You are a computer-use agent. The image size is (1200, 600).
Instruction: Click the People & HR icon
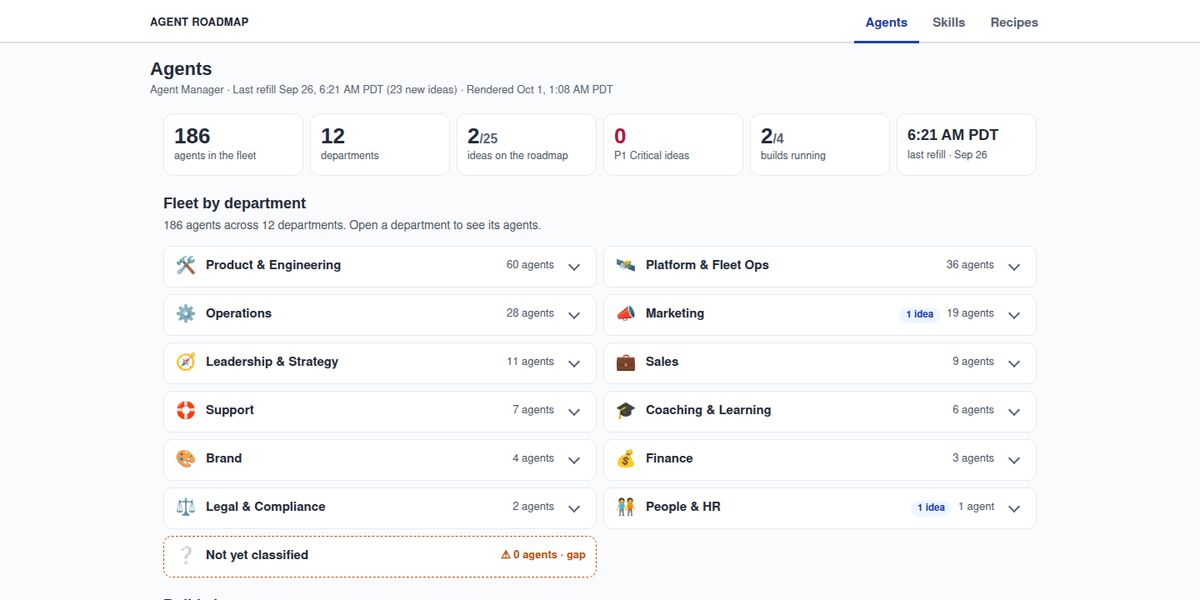click(x=626, y=507)
